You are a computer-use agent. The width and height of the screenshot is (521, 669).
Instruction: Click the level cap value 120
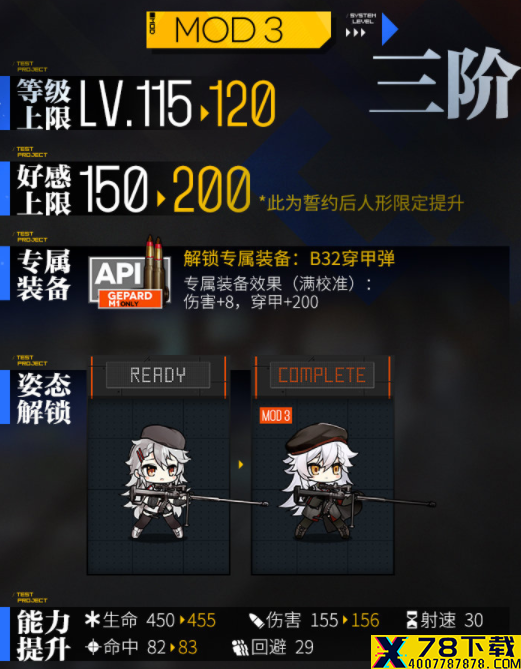coord(242,104)
